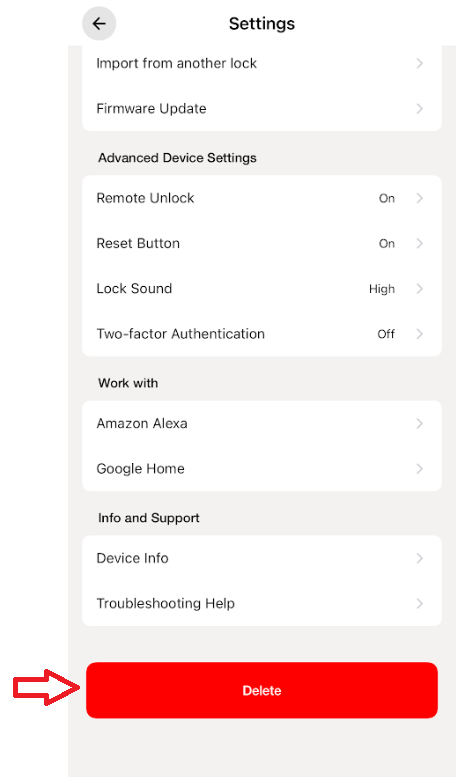The image size is (456, 777).
Task: Tap chevron beside Device Info
Action: click(x=419, y=558)
